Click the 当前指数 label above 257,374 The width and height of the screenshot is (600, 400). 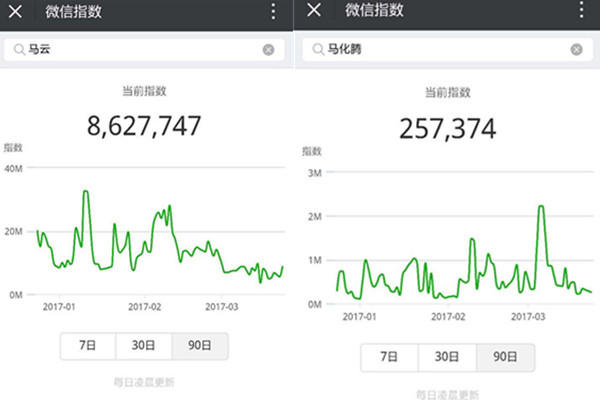[448, 92]
